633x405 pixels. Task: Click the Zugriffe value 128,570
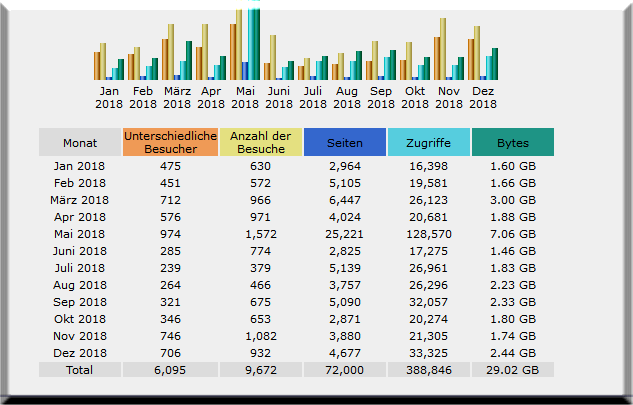428,234
